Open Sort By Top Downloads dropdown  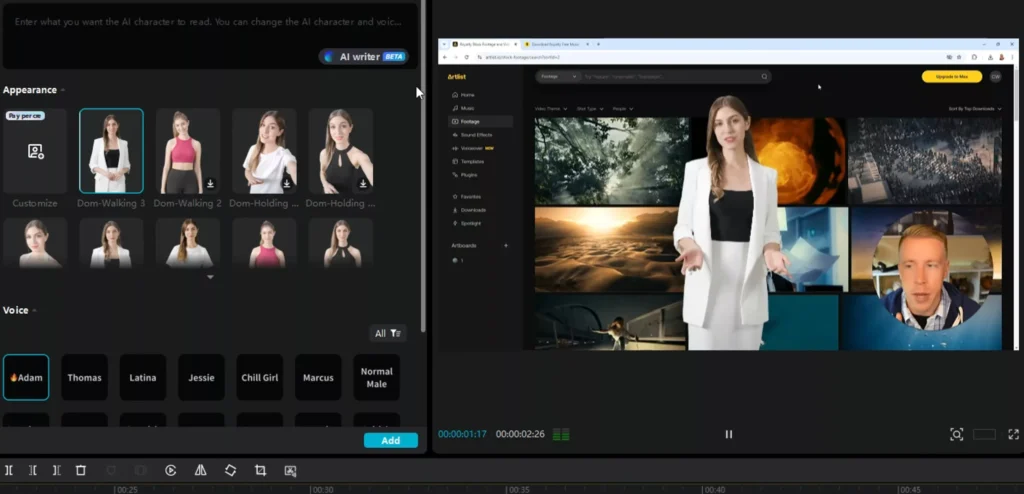click(974, 108)
